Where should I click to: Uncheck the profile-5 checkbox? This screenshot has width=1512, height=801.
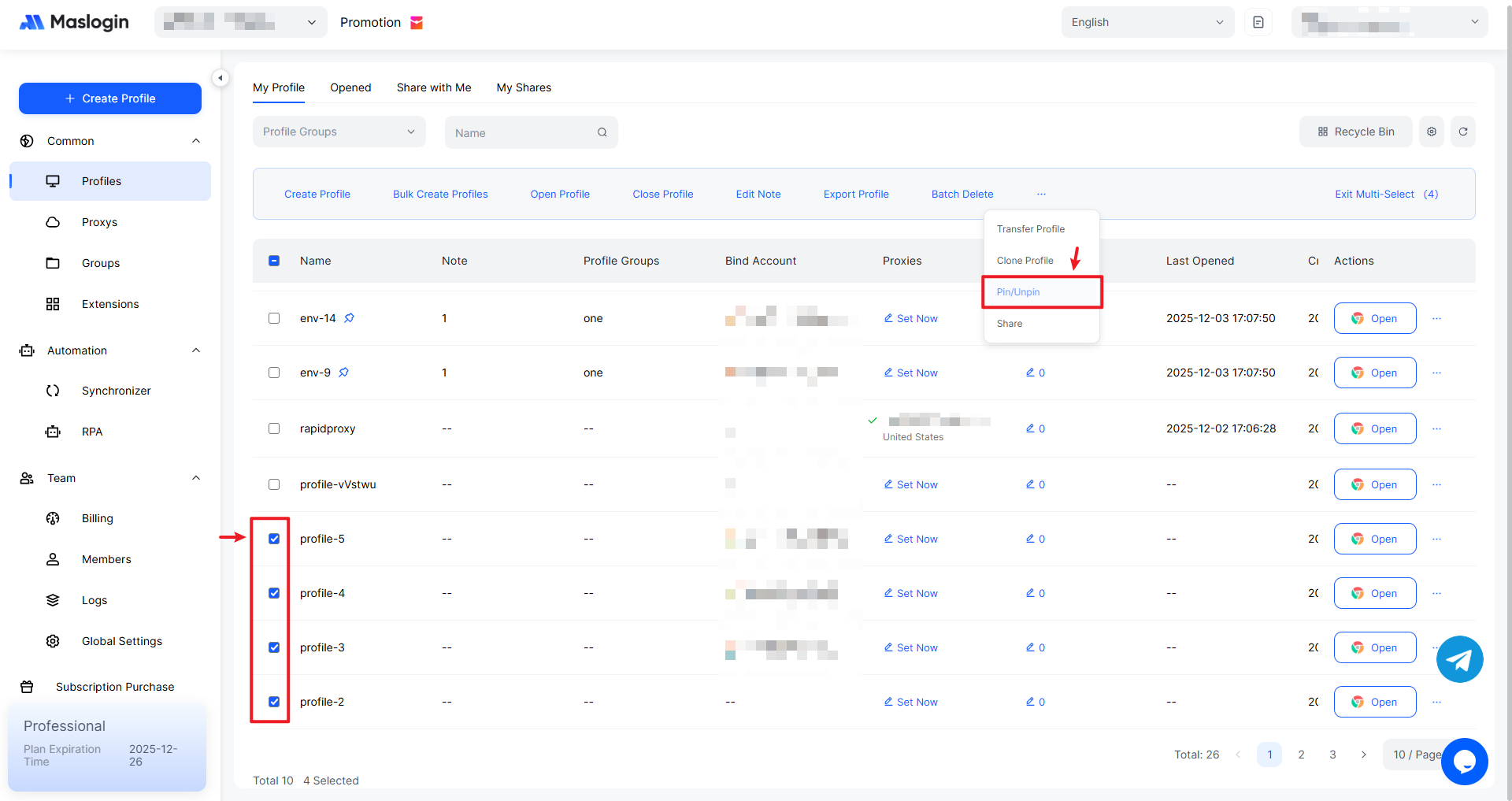[x=274, y=539]
